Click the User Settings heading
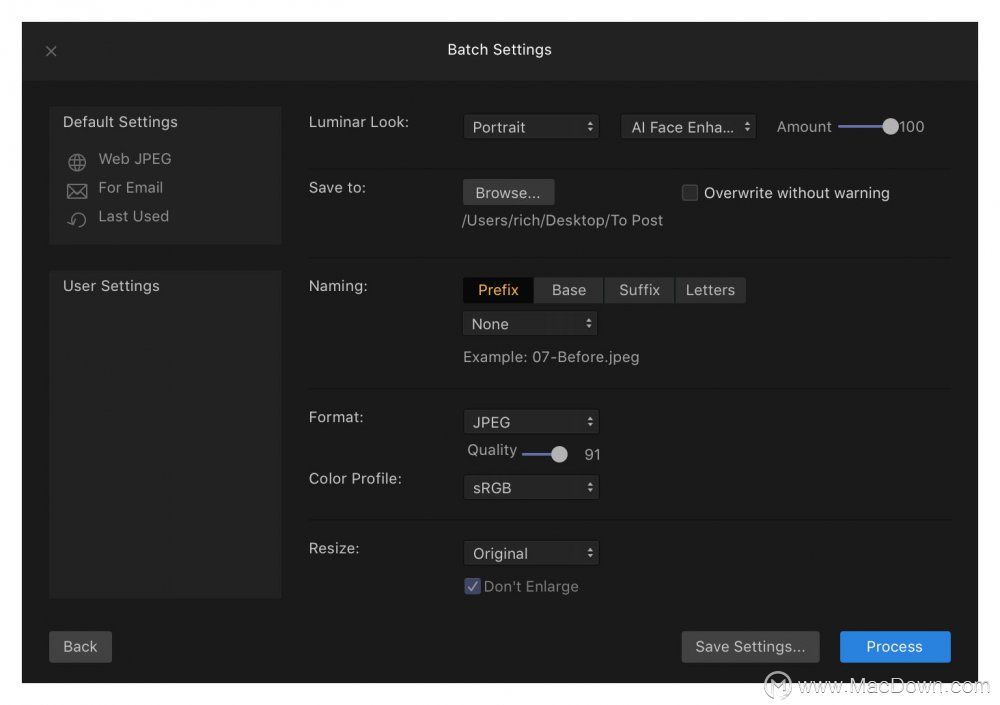 click(x=111, y=286)
